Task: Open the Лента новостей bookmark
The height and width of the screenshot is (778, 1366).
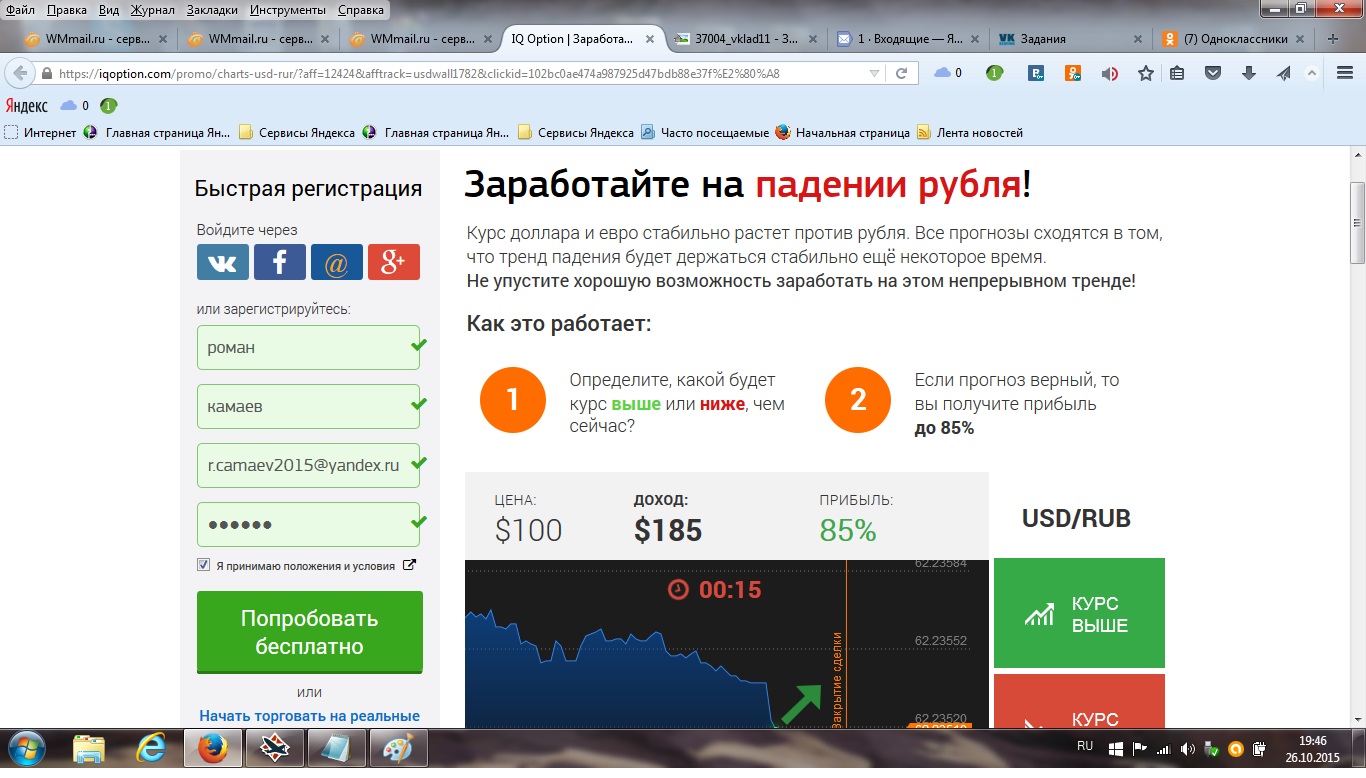Action: coord(969,132)
